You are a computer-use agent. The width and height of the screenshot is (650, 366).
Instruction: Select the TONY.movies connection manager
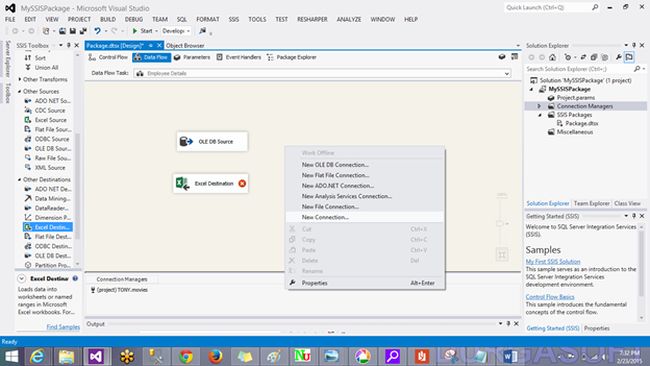pyautogui.click(x=119, y=290)
